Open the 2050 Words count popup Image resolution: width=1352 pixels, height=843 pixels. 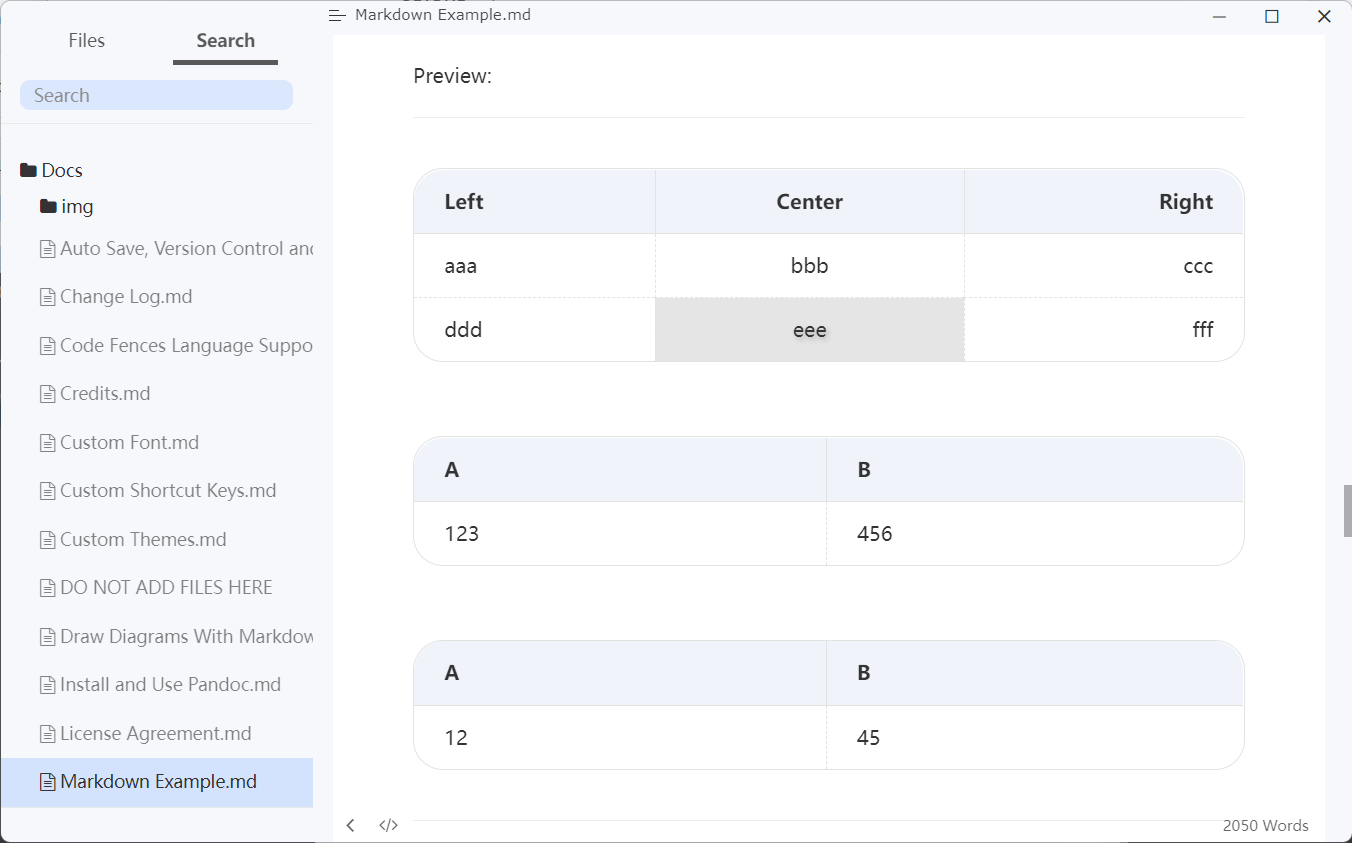coord(1265,826)
